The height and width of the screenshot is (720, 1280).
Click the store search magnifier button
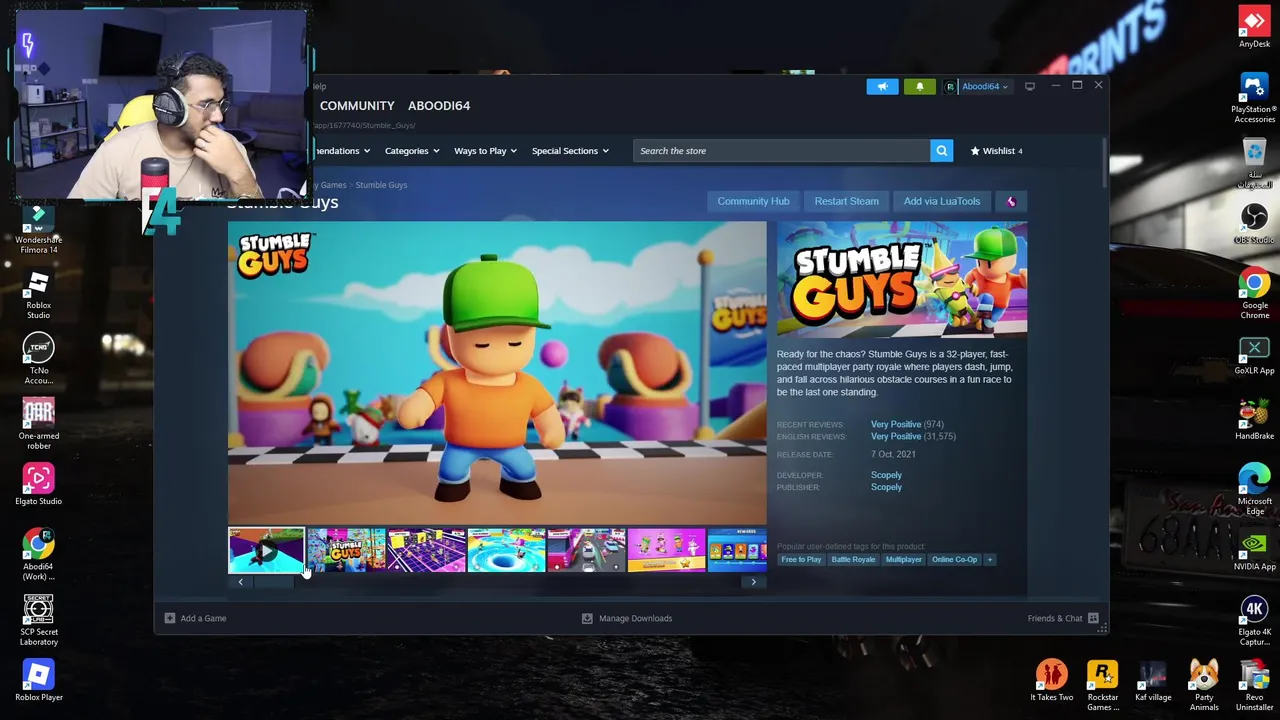pyautogui.click(x=941, y=151)
